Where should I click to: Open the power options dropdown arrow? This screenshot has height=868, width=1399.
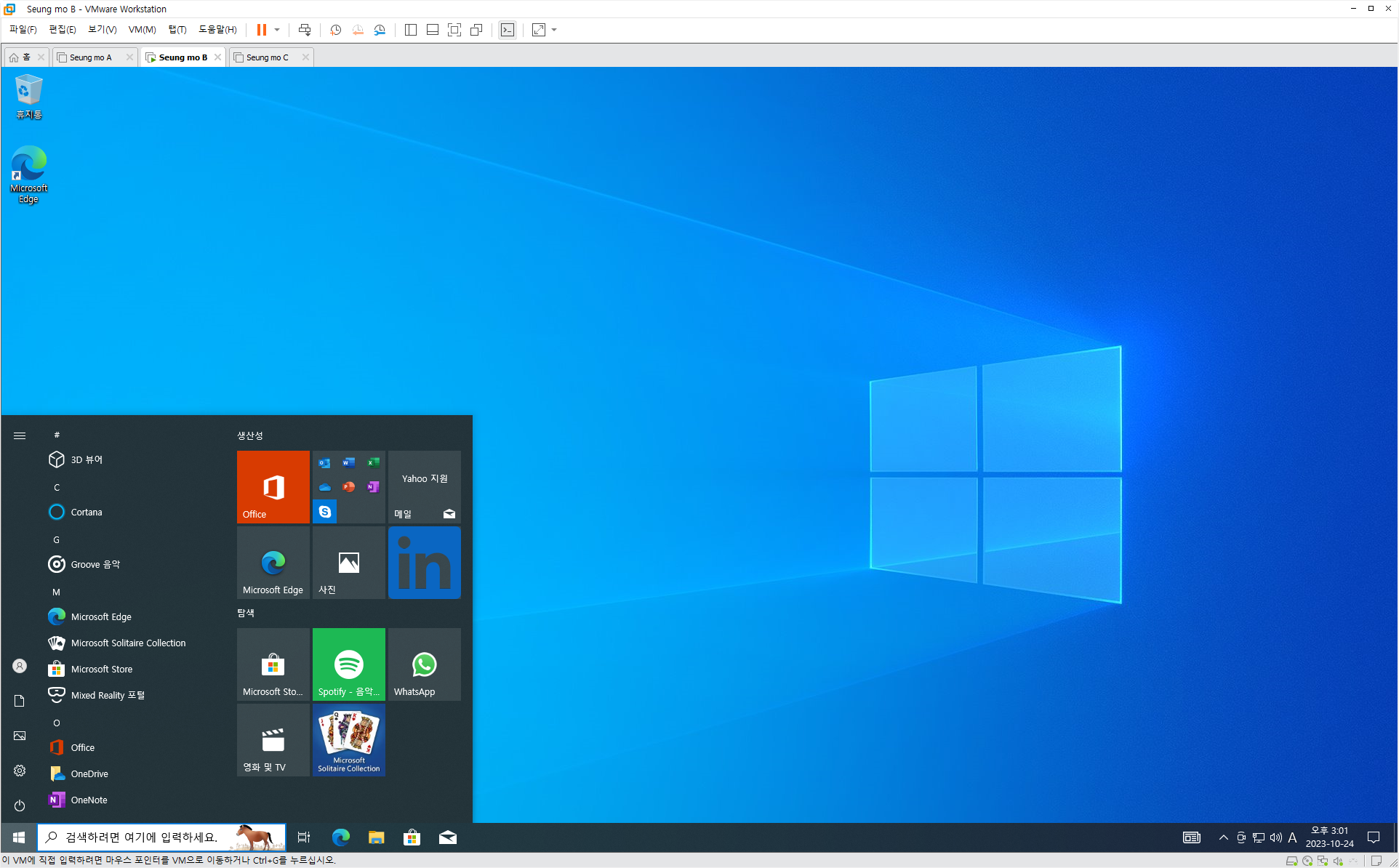pos(277,30)
